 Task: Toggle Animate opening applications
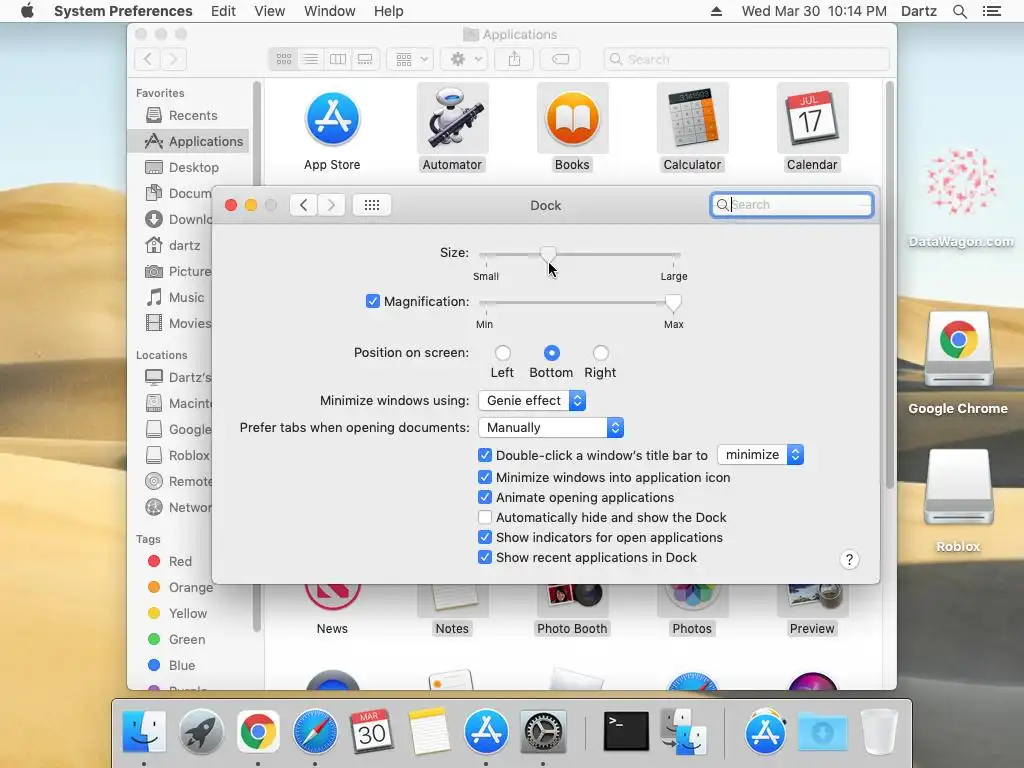[485, 498]
